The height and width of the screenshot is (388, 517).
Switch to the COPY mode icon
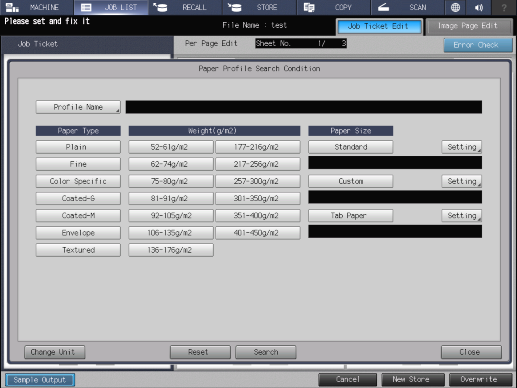[309, 7]
